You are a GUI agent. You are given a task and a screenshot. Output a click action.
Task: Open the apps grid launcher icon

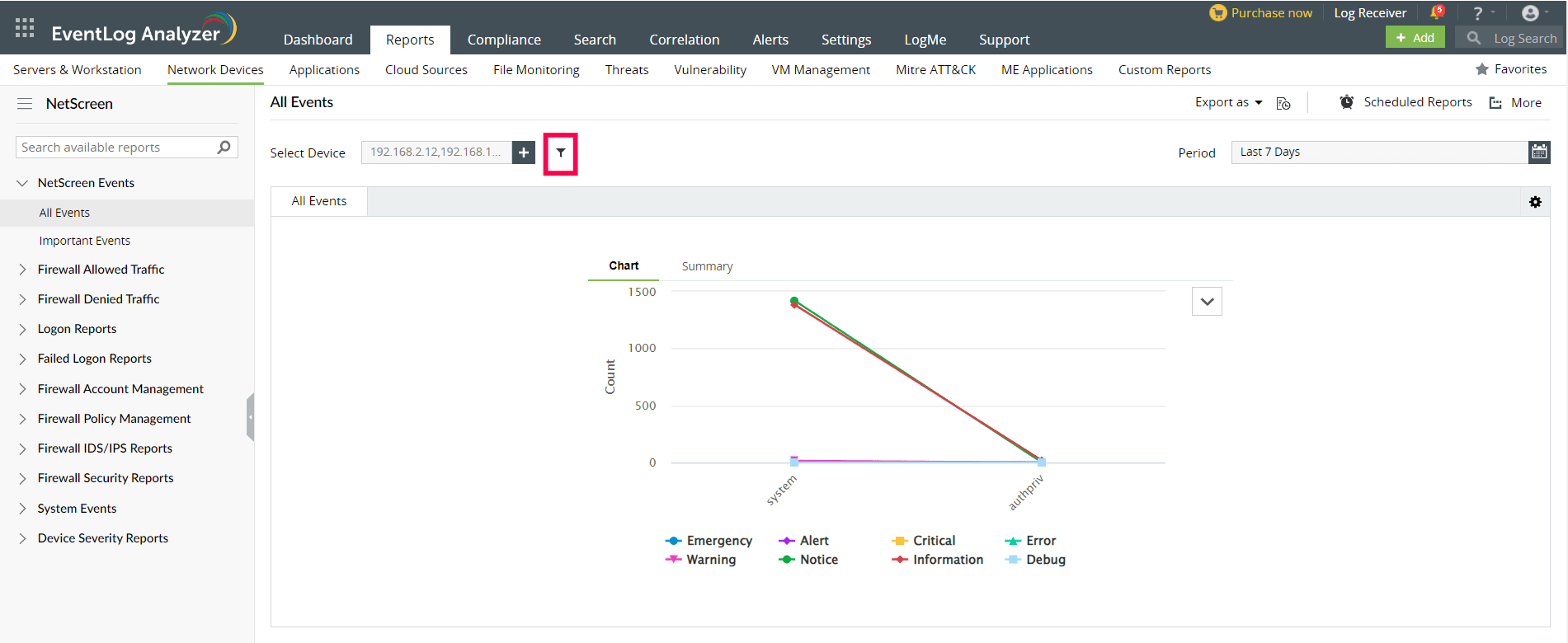[25, 28]
